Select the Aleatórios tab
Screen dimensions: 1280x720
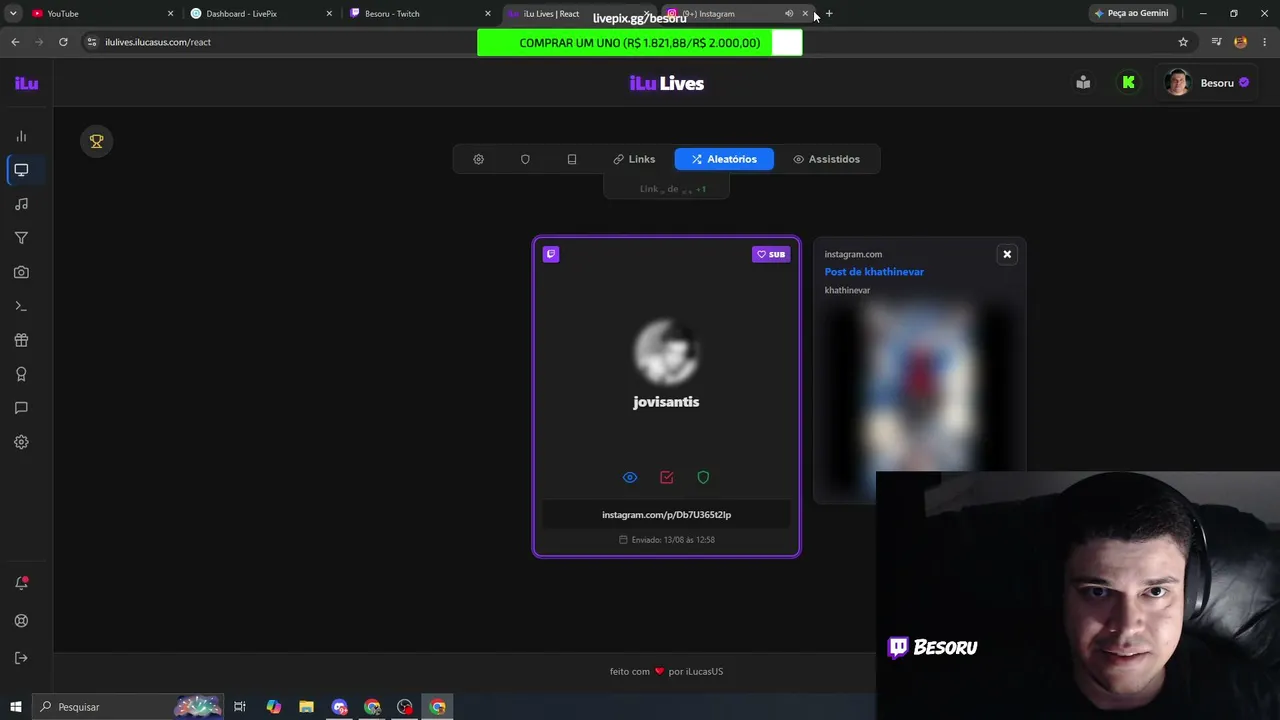(x=724, y=159)
